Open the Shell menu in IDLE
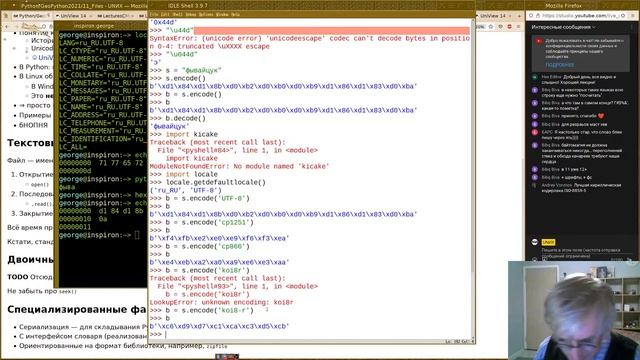 [x=178, y=14]
